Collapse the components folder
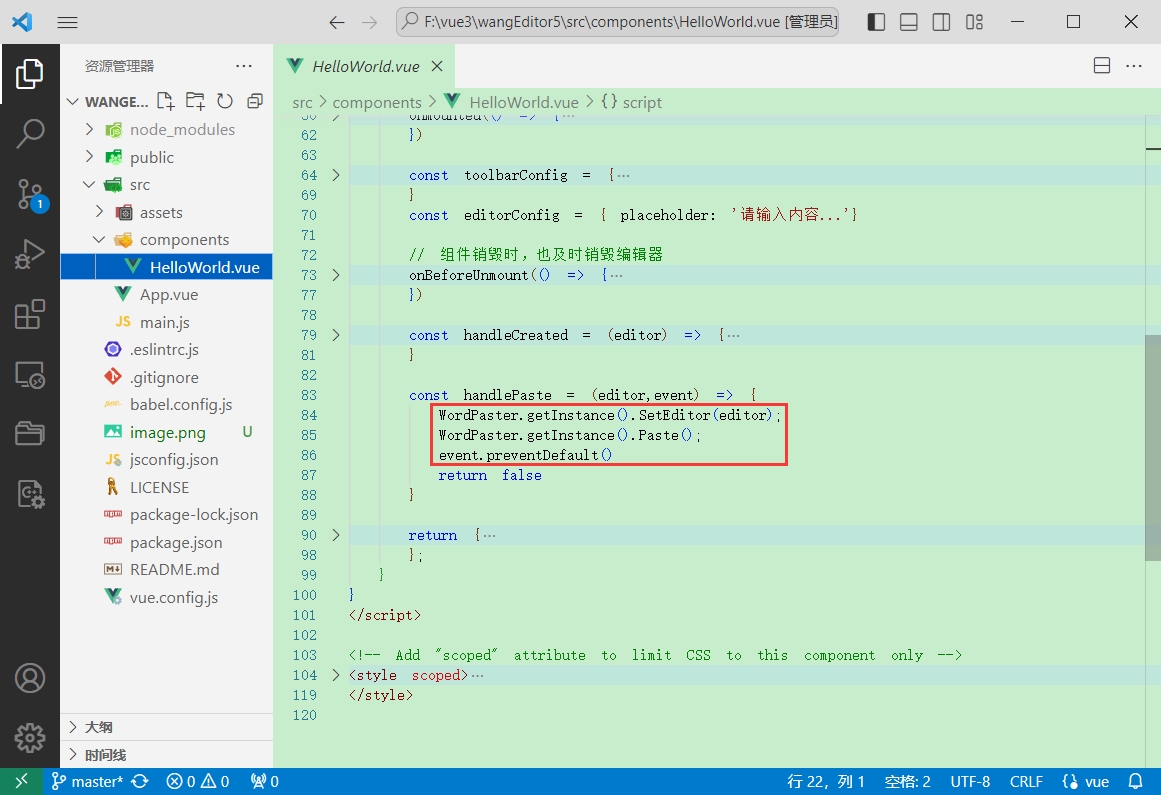The image size is (1161, 795). [99, 240]
